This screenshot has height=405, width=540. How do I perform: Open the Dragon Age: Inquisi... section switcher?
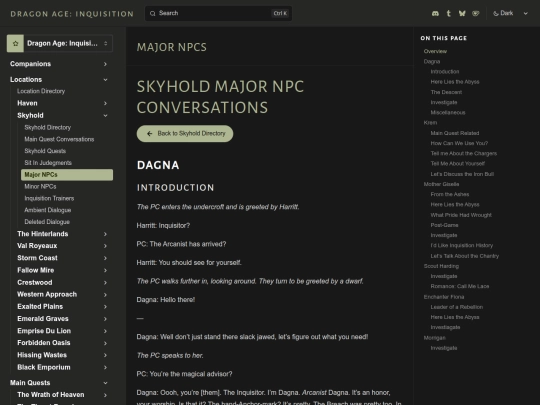(60, 43)
